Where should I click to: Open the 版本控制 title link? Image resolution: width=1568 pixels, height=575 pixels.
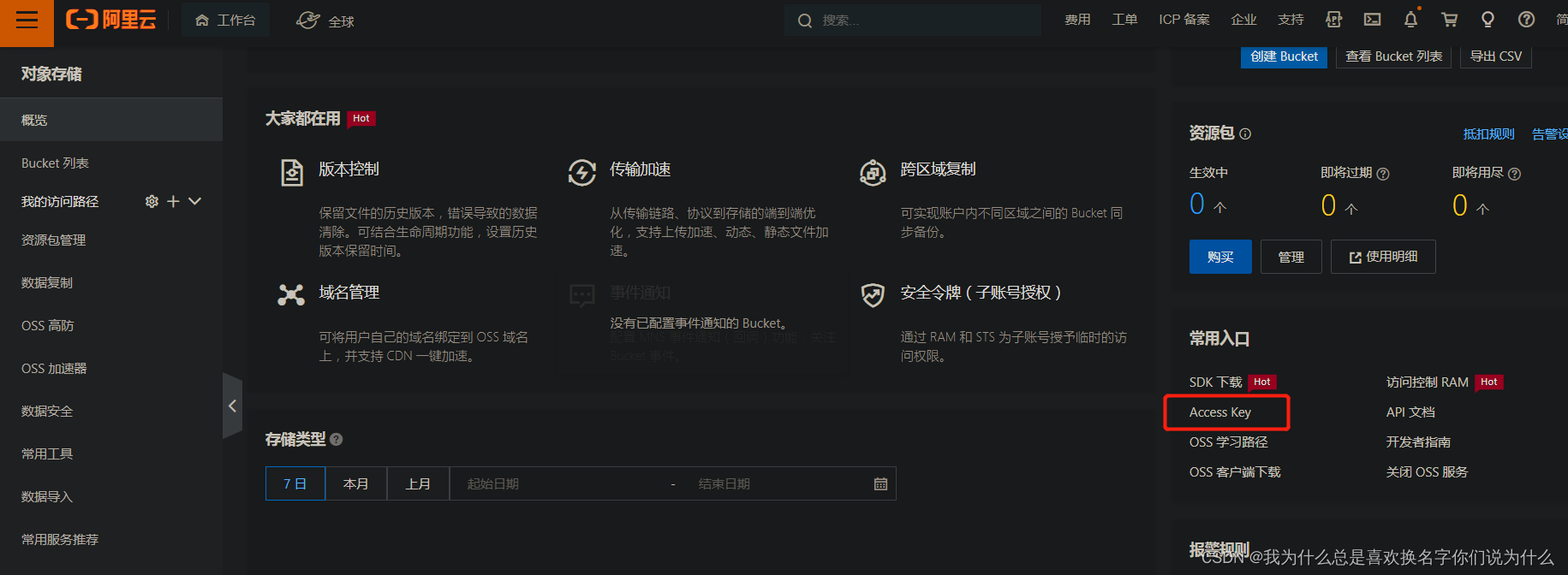[x=349, y=169]
